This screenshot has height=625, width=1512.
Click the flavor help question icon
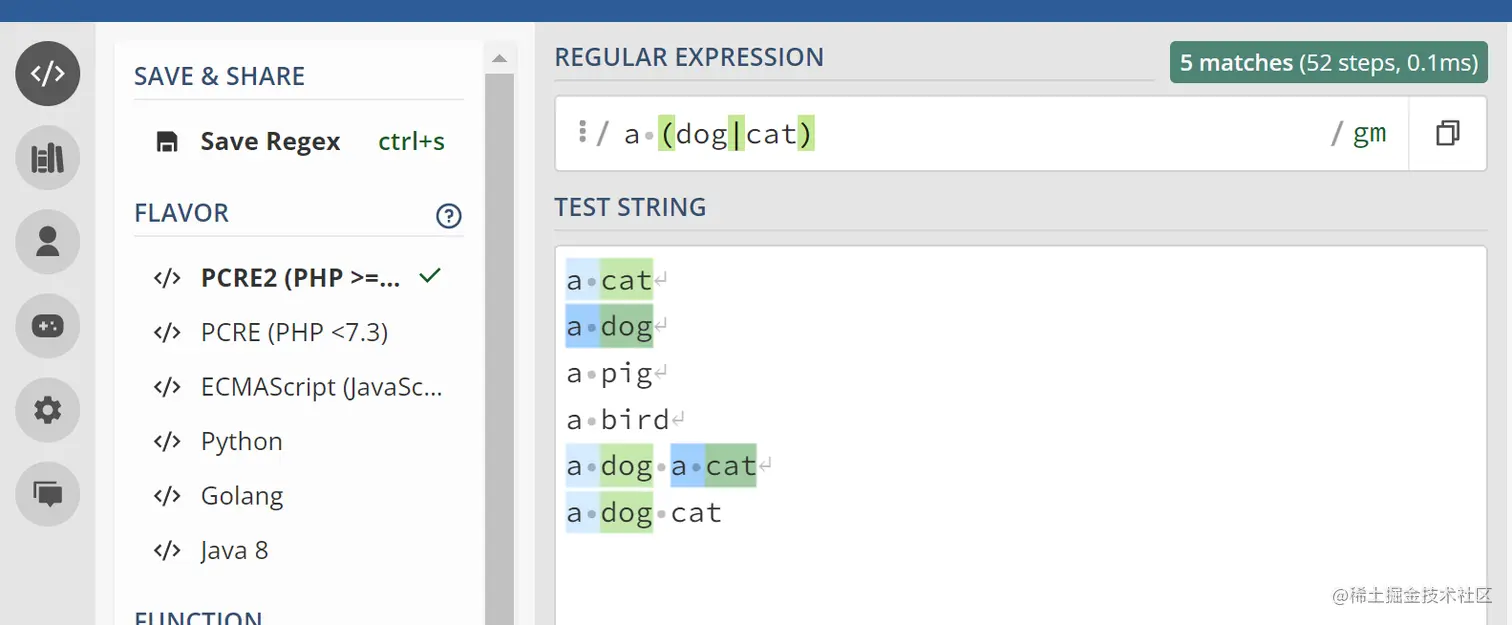(x=449, y=215)
